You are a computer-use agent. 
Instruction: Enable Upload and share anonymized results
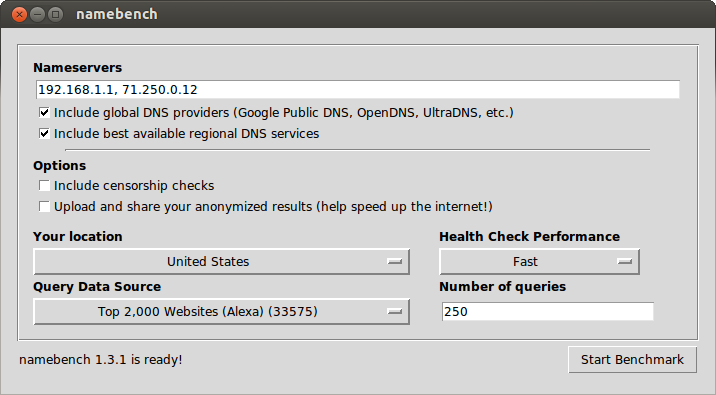click(x=44, y=206)
